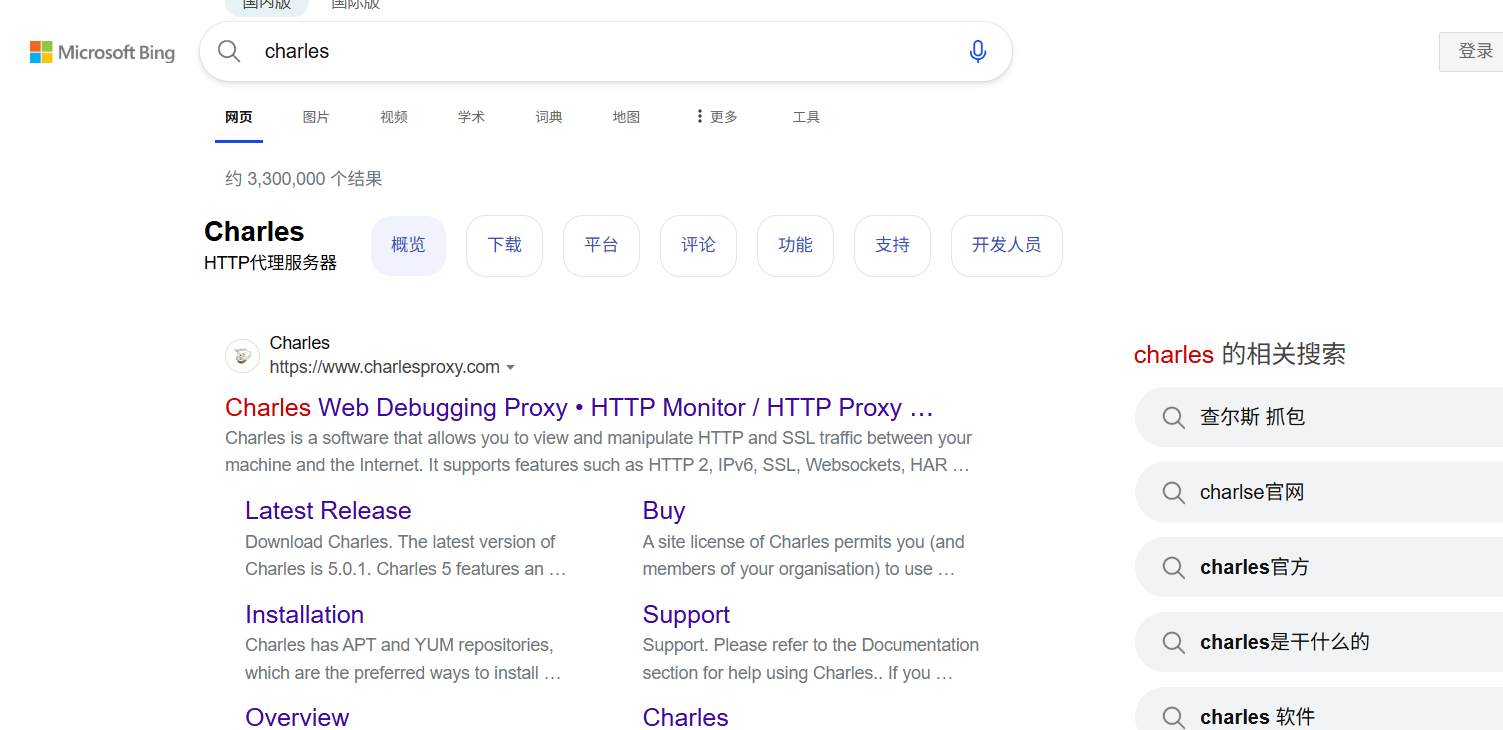Open the three-dot 更多 menu
This screenshot has height=730, width=1503.
[x=716, y=117]
